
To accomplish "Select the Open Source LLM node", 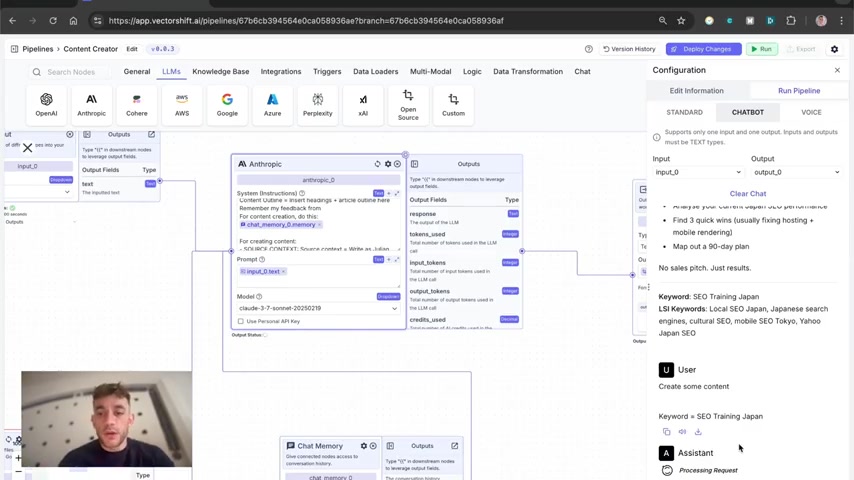I will [408, 105].
